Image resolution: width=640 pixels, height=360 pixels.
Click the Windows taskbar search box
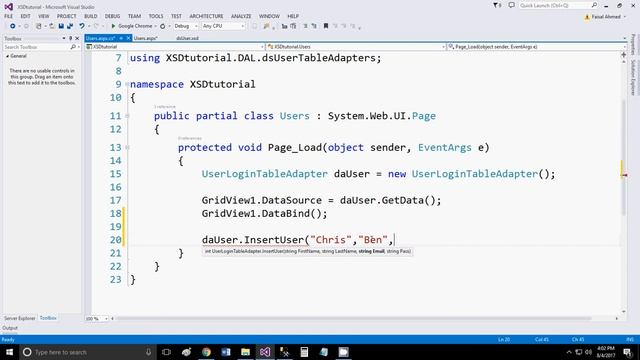[87, 352]
